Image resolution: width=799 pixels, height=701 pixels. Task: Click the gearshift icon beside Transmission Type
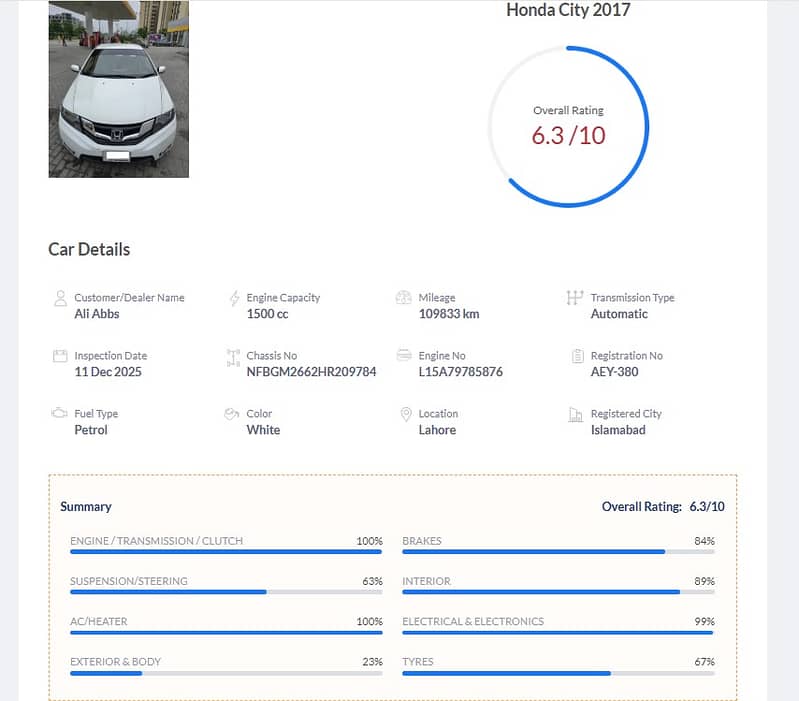574,297
